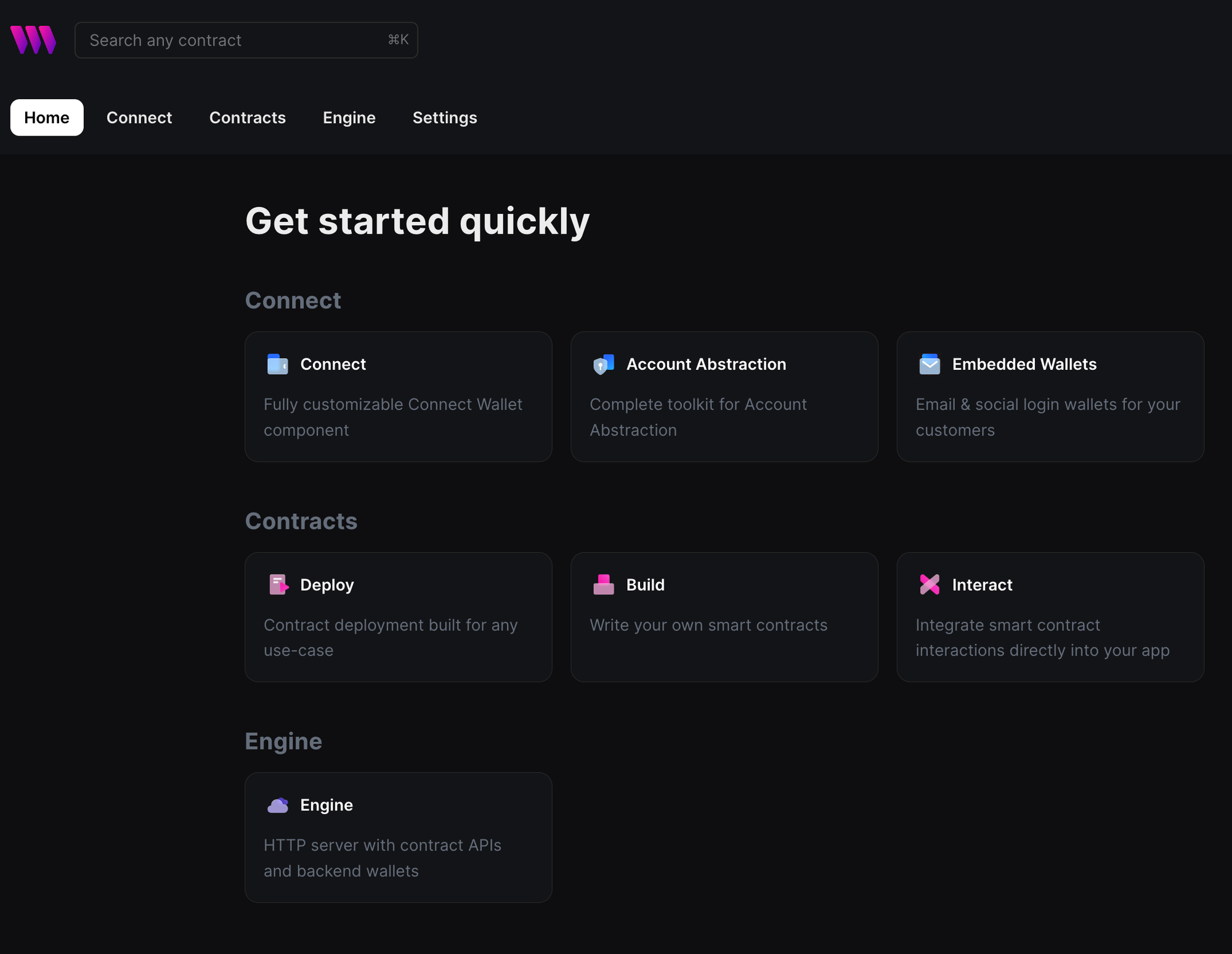Click the Account Abstraction shield icon
This screenshot has width=1232, height=954.
[603, 364]
